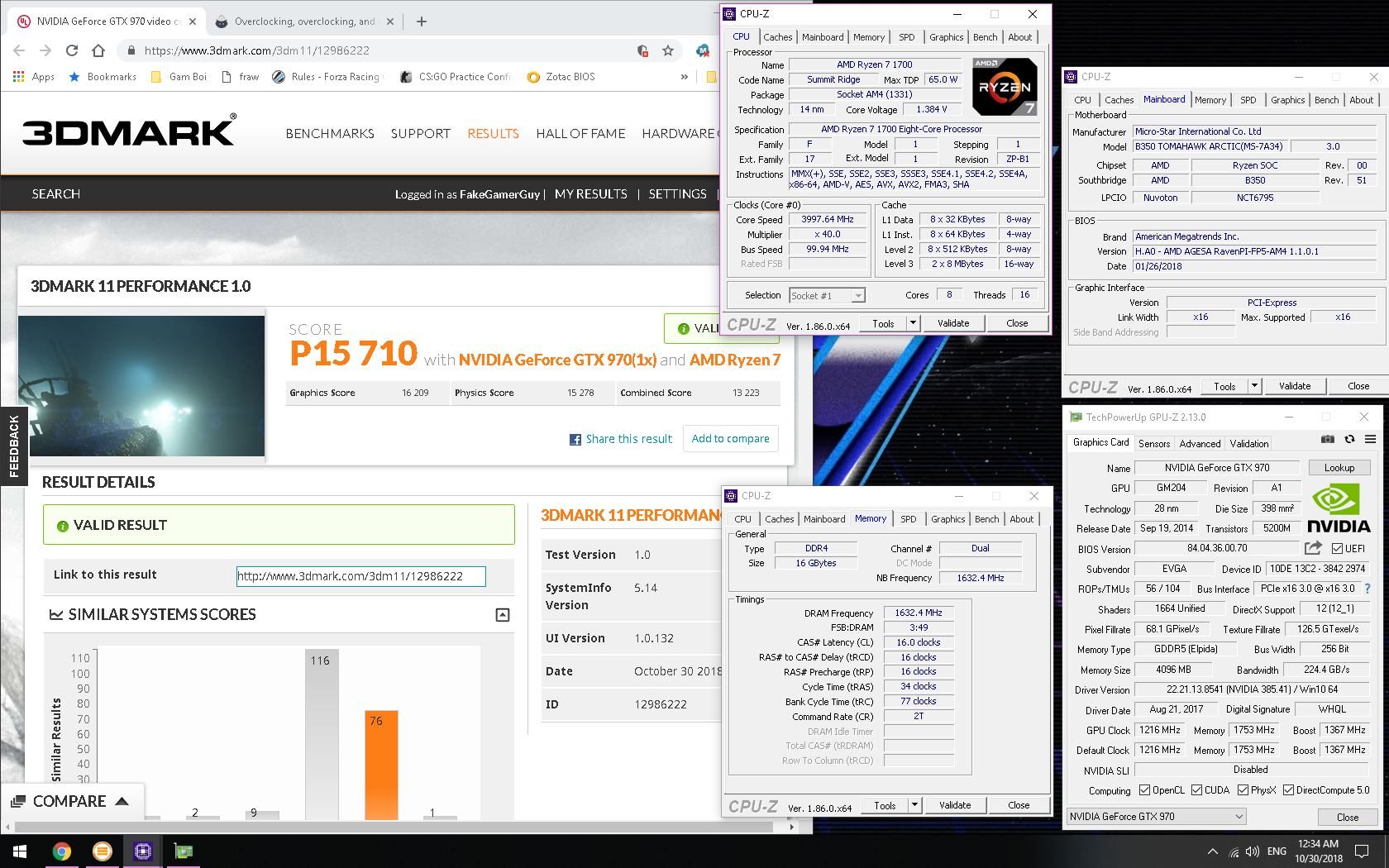Select the Advanced tab in GPU-Z
1389x868 pixels.
[1200, 444]
